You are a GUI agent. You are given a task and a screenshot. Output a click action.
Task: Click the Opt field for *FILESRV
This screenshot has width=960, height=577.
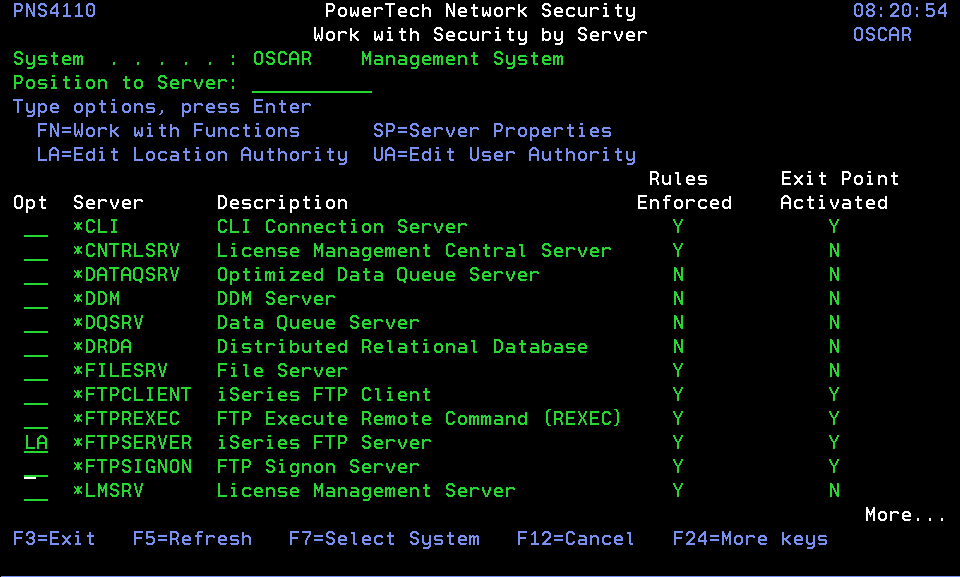[36, 371]
